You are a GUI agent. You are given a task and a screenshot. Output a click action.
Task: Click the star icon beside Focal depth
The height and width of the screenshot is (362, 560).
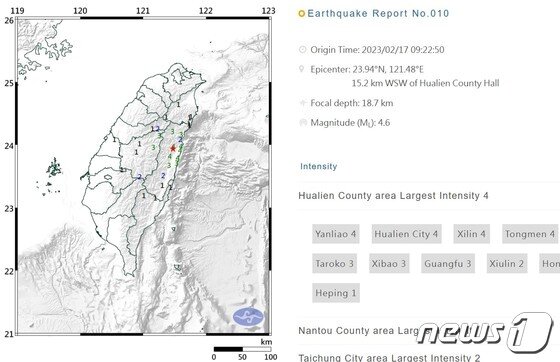302,103
